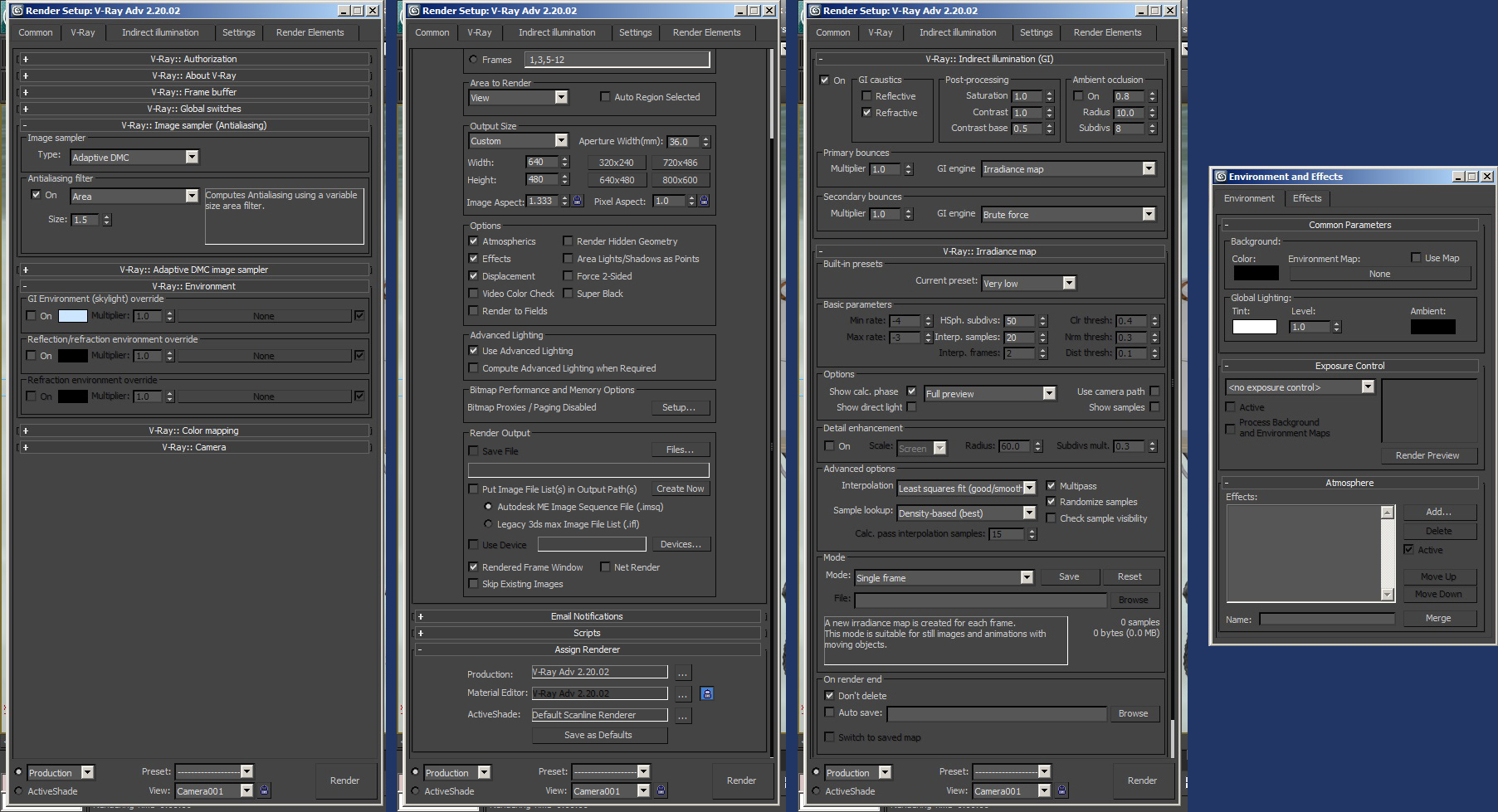Image resolution: width=1498 pixels, height=812 pixels.
Task: Open the Background Color swatch
Action: [x=1256, y=274]
